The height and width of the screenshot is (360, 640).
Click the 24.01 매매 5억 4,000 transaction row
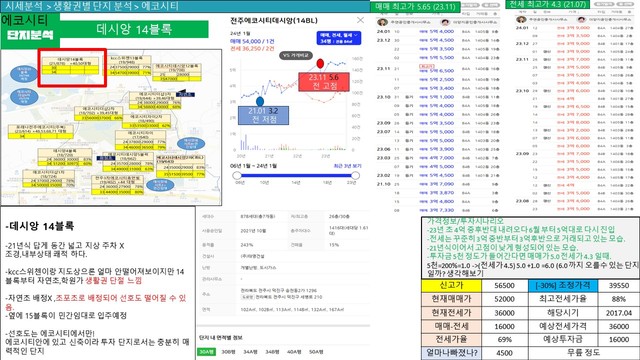pyautogui.click(x=438, y=31)
